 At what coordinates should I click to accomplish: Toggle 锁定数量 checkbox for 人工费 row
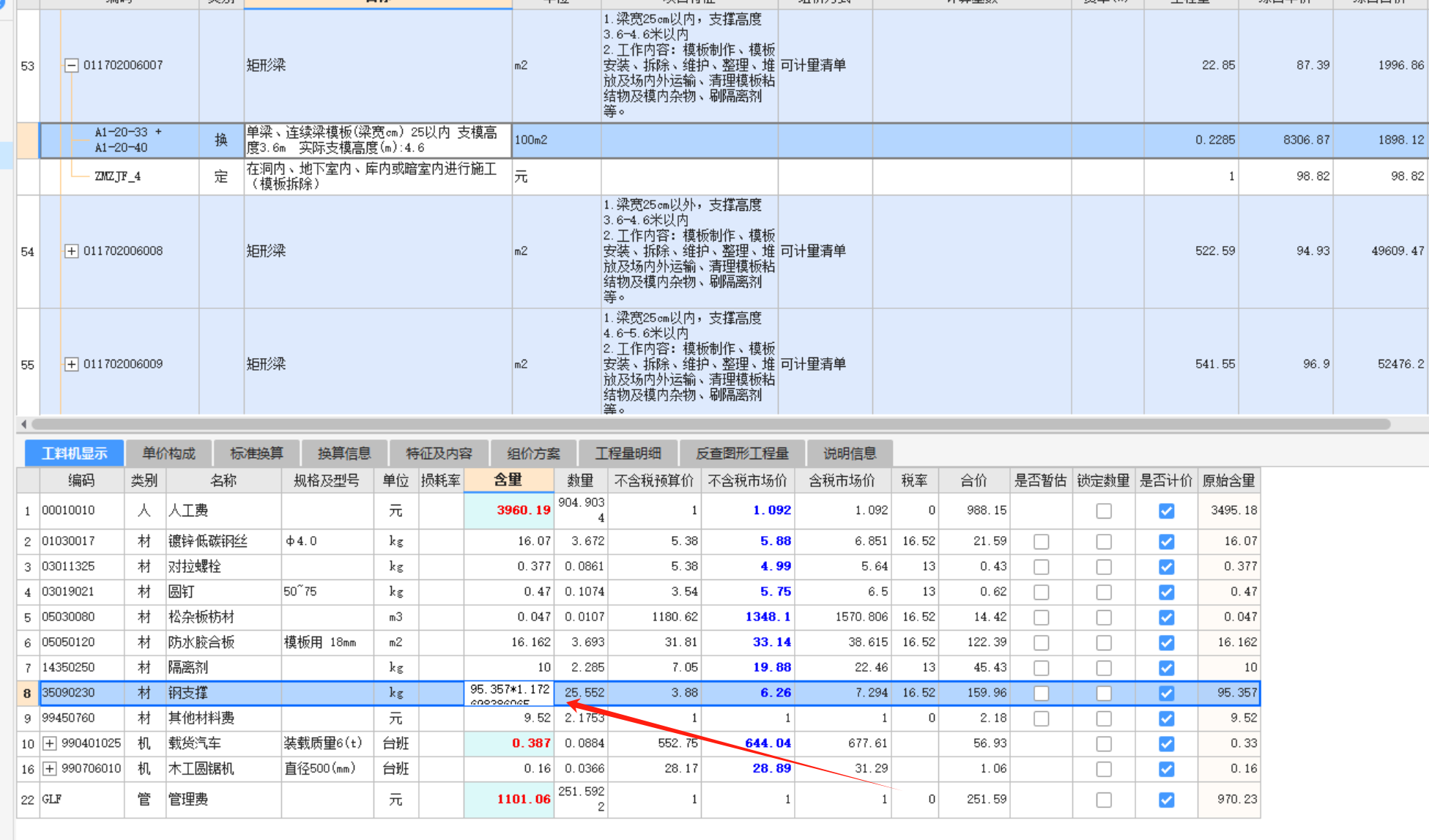(x=1104, y=510)
